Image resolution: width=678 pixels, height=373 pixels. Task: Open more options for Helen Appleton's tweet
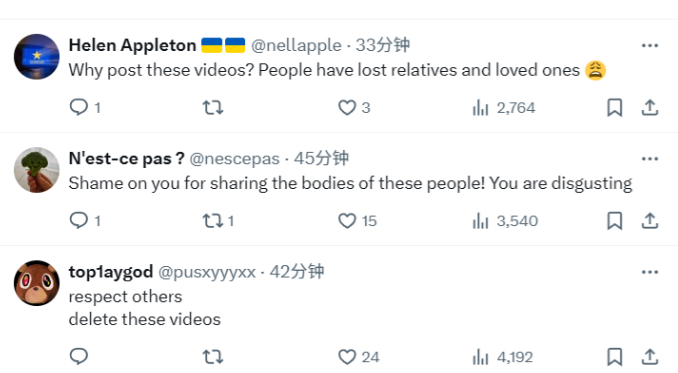(649, 45)
